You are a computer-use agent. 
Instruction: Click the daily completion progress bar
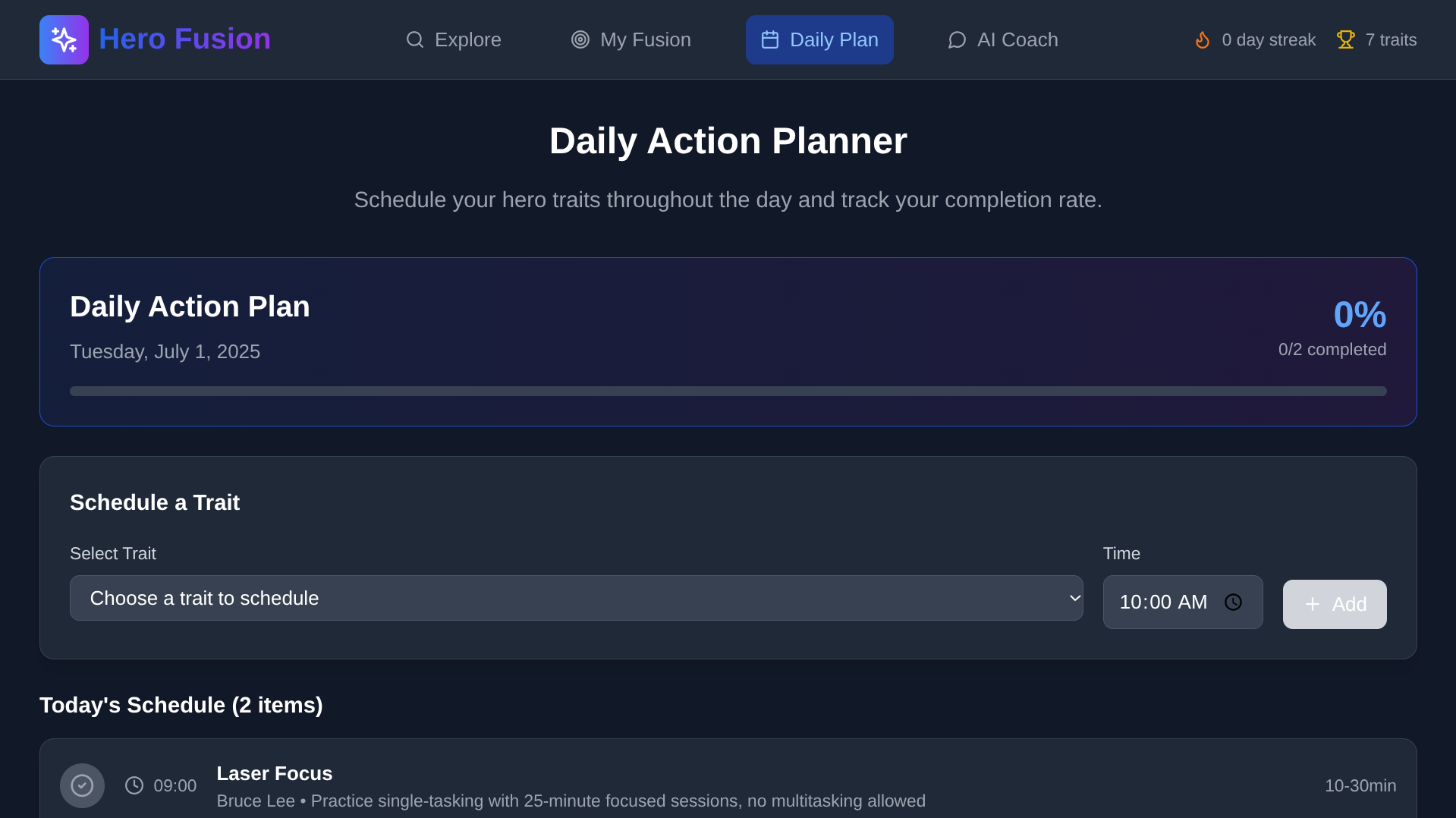click(x=728, y=392)
